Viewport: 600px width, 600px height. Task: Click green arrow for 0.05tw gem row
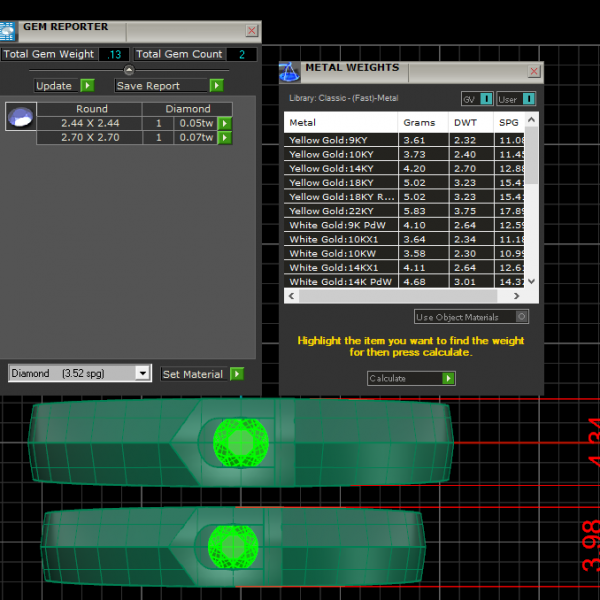(225, 123)
